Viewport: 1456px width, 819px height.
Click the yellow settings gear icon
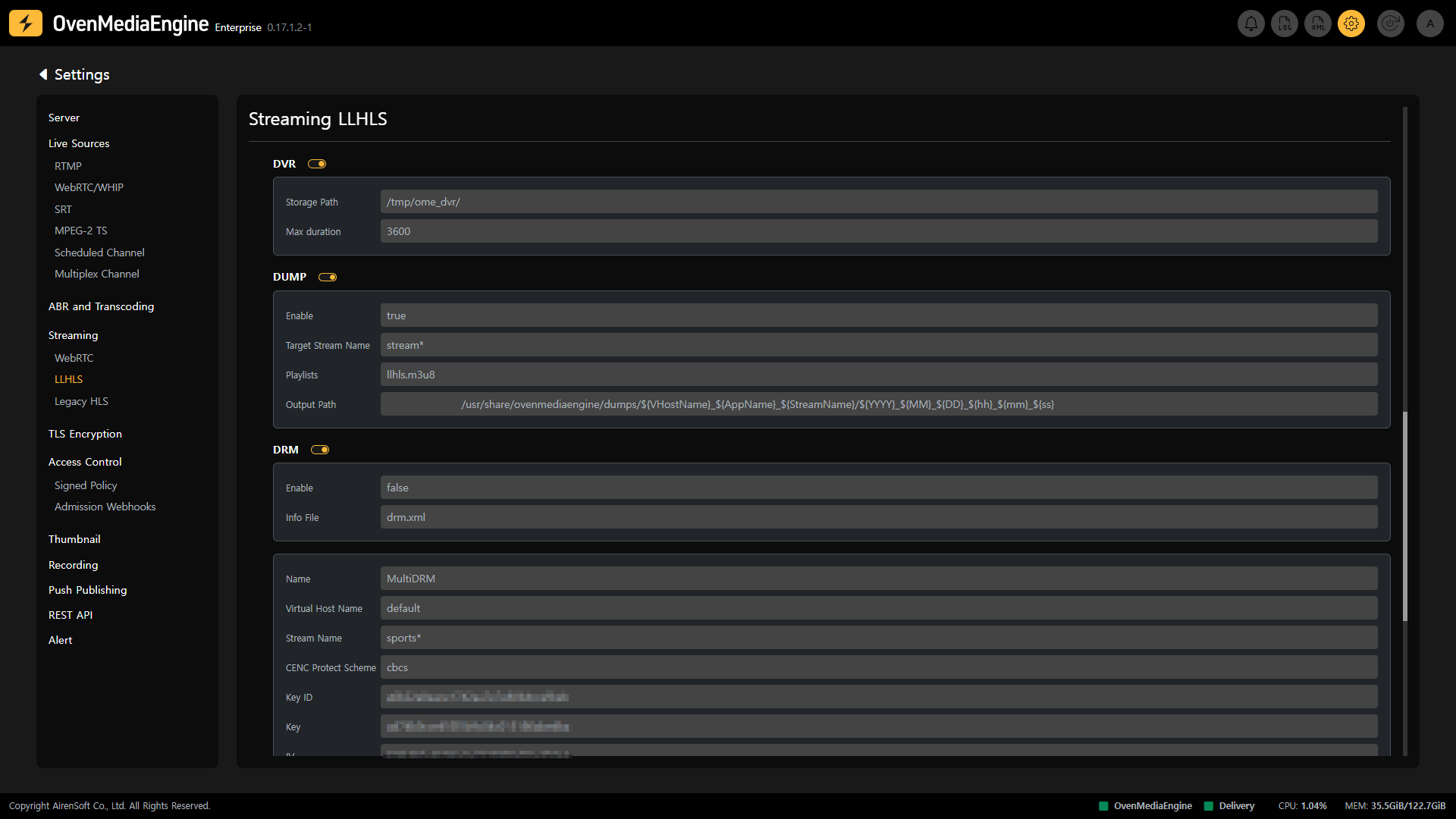pos(1351,24)
